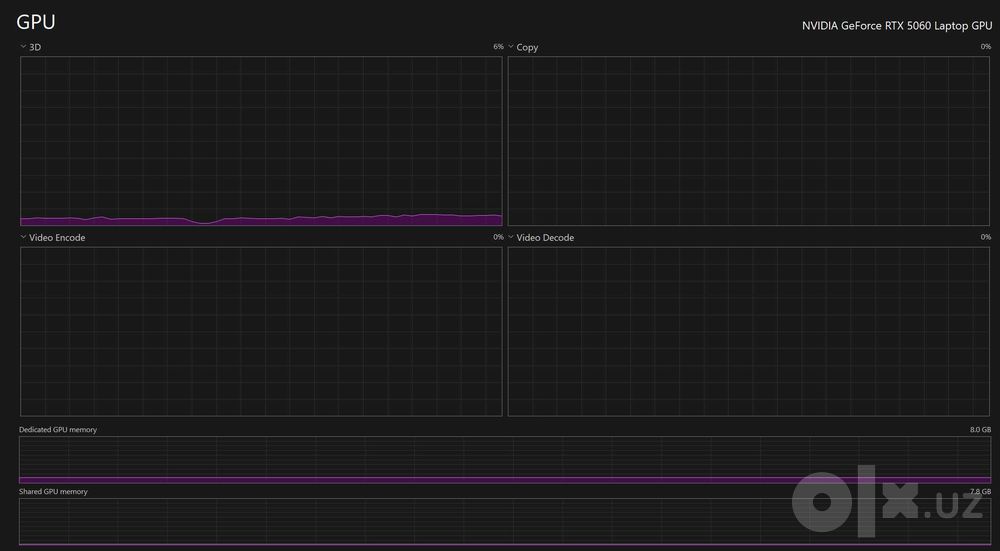
Task: Click the Dedicated GPU memory label
Action: pos(58,430)
